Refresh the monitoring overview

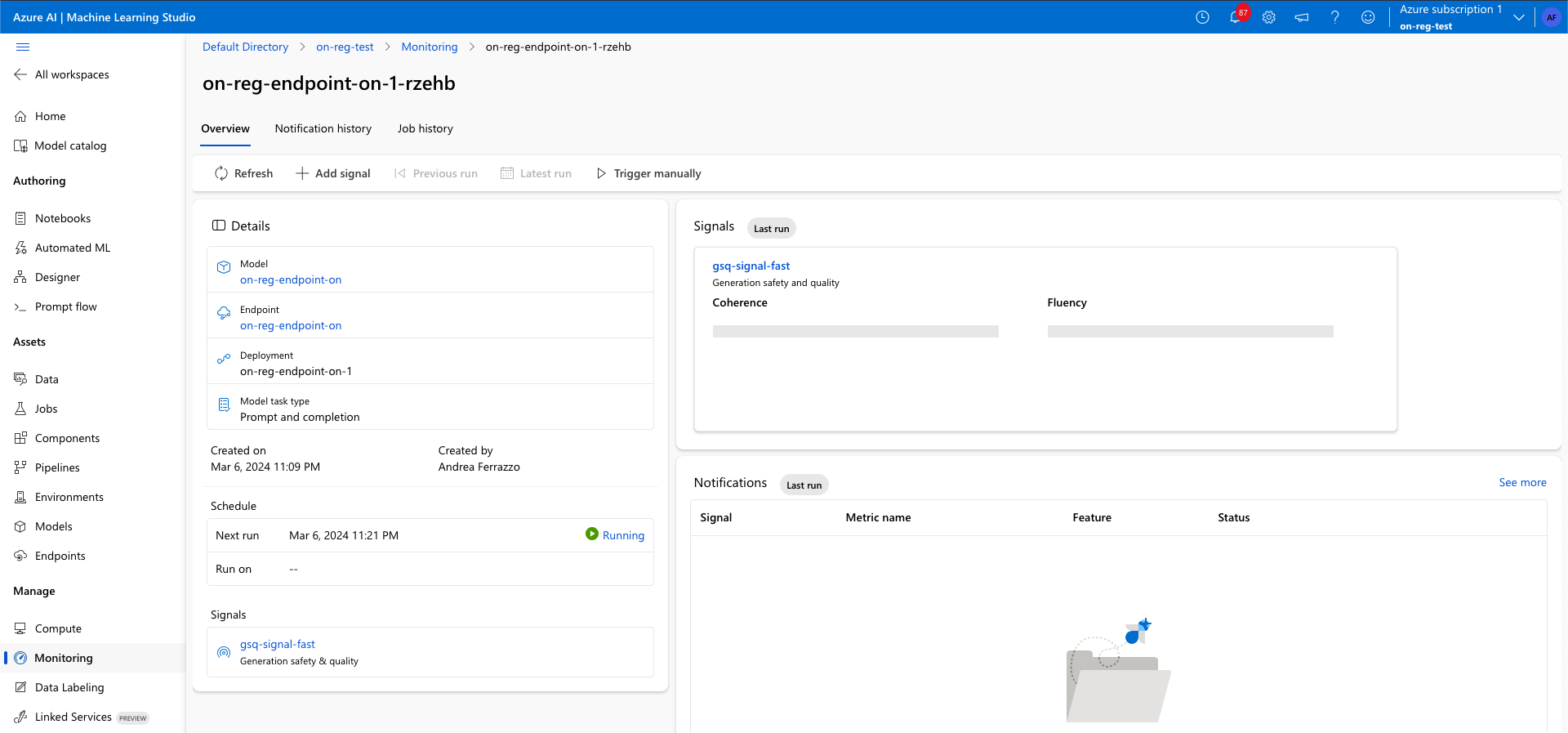(243, 173)
